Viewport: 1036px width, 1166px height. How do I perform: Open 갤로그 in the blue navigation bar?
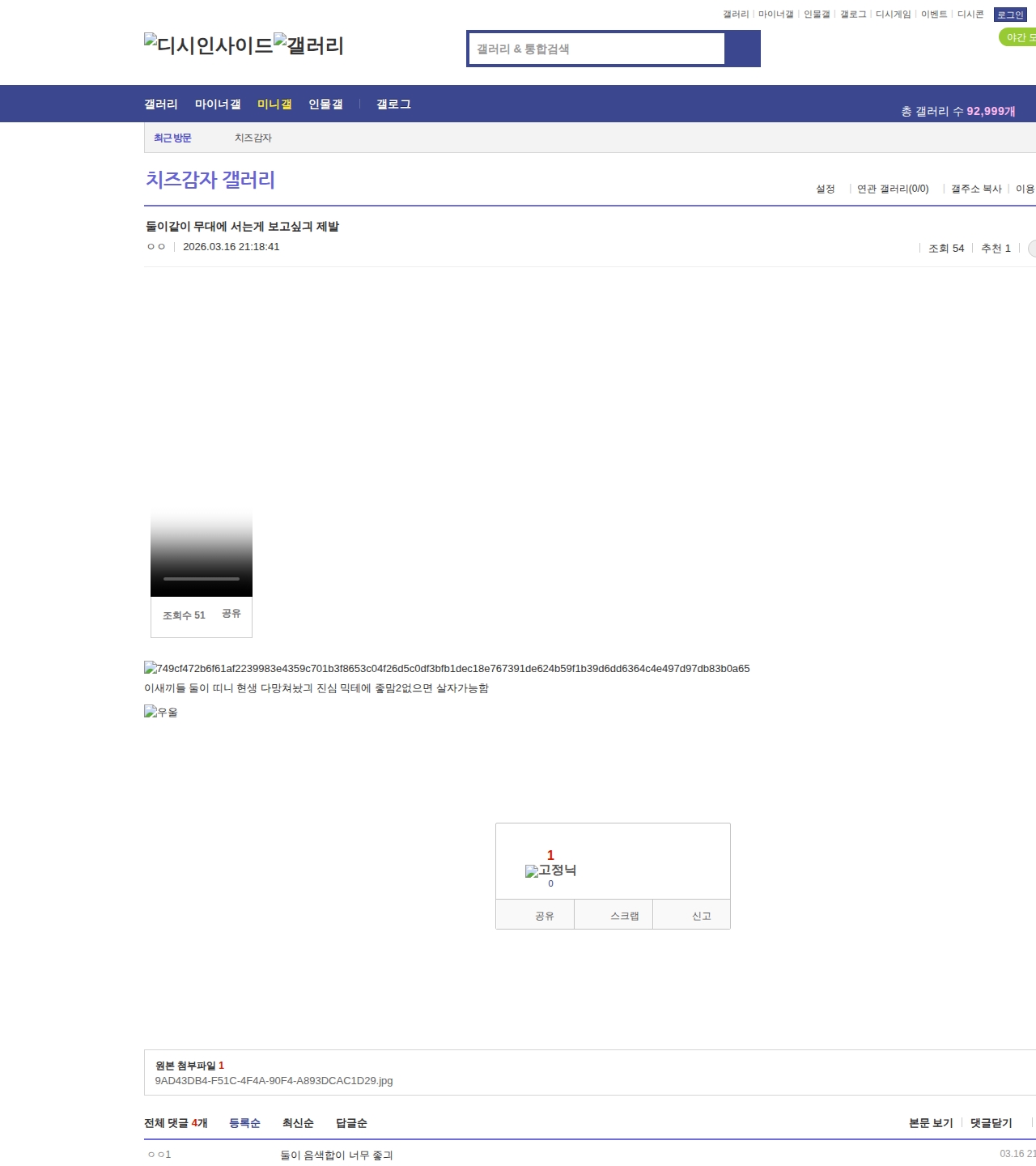[393, 104]
